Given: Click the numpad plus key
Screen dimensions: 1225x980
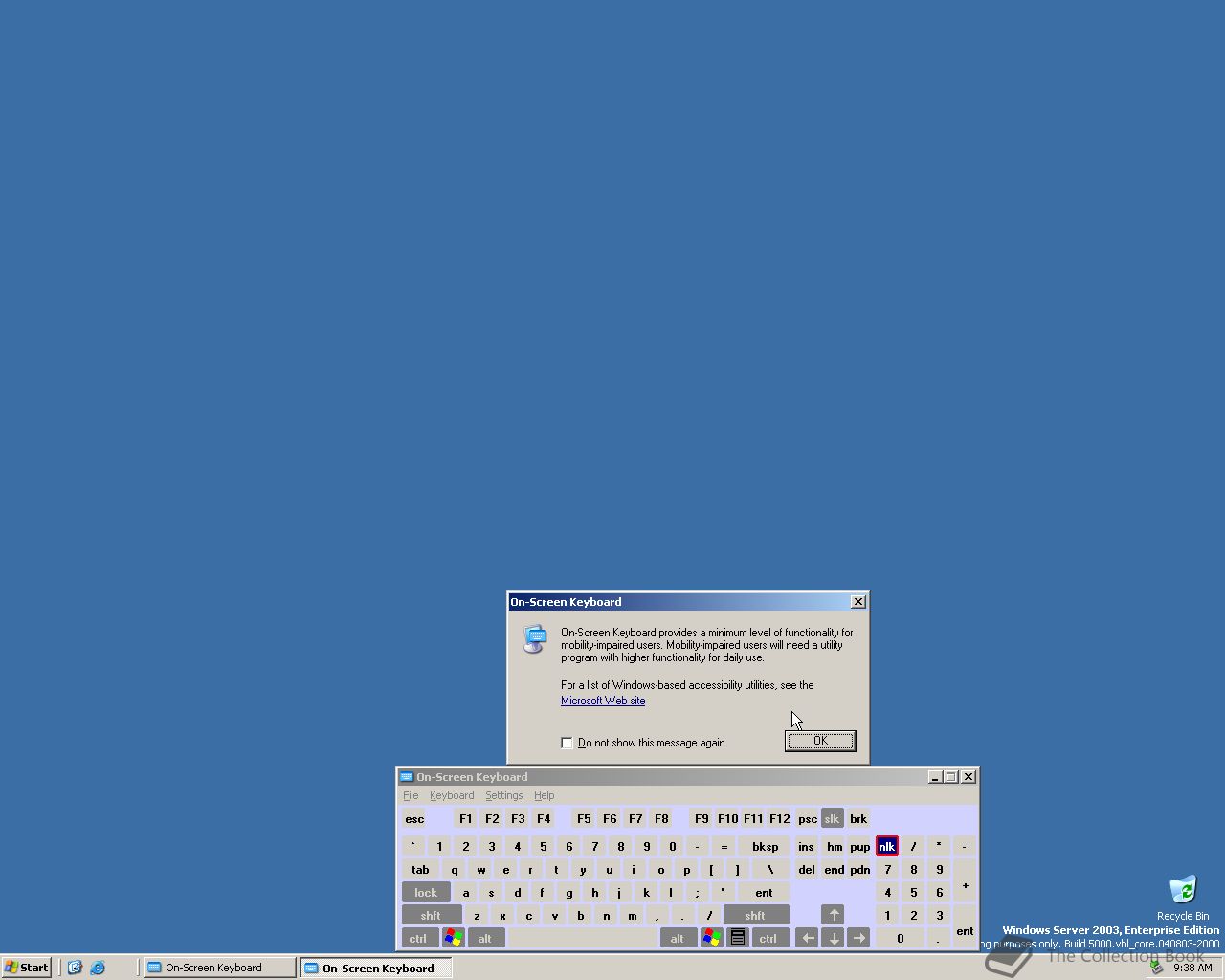Looking at the screenshot, I should click(965, 880).
